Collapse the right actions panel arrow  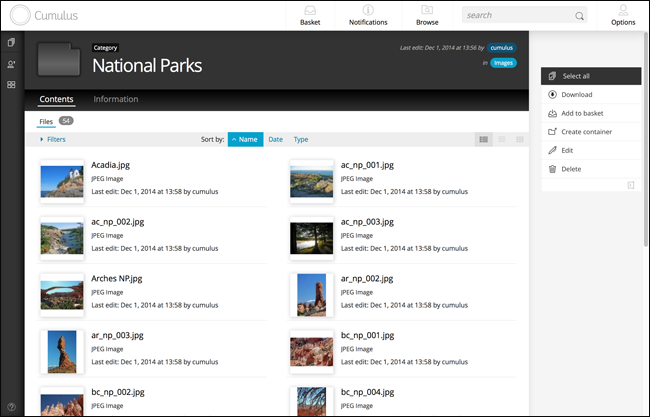pyautogui.click(x=631, y=185)
